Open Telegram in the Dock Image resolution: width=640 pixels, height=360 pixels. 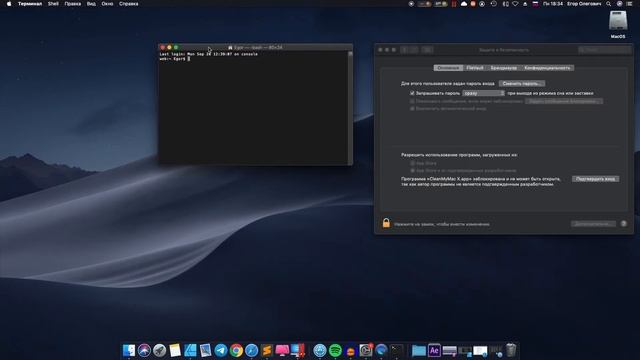(x=221, y=350)
